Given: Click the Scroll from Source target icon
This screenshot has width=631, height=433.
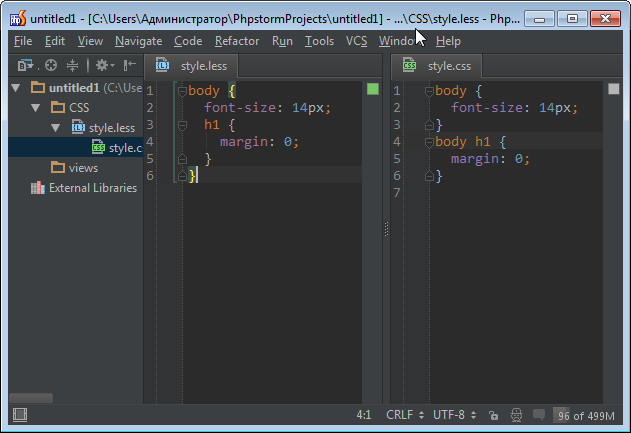Looking at the screenshot, I should pyautogui.click(x=51, y=65).
